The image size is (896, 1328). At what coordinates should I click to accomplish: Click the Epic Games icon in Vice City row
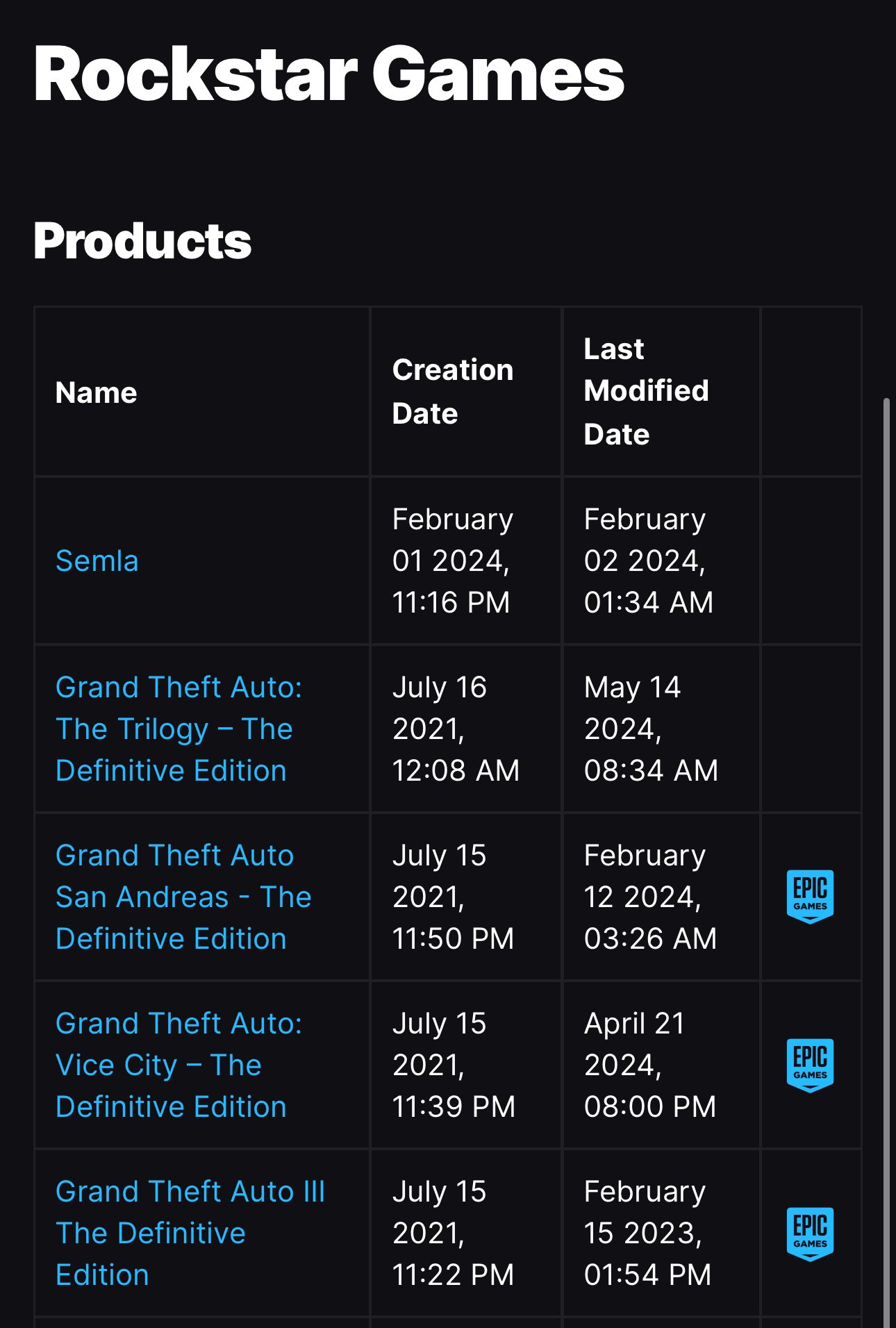click(x=810, y=1065)
